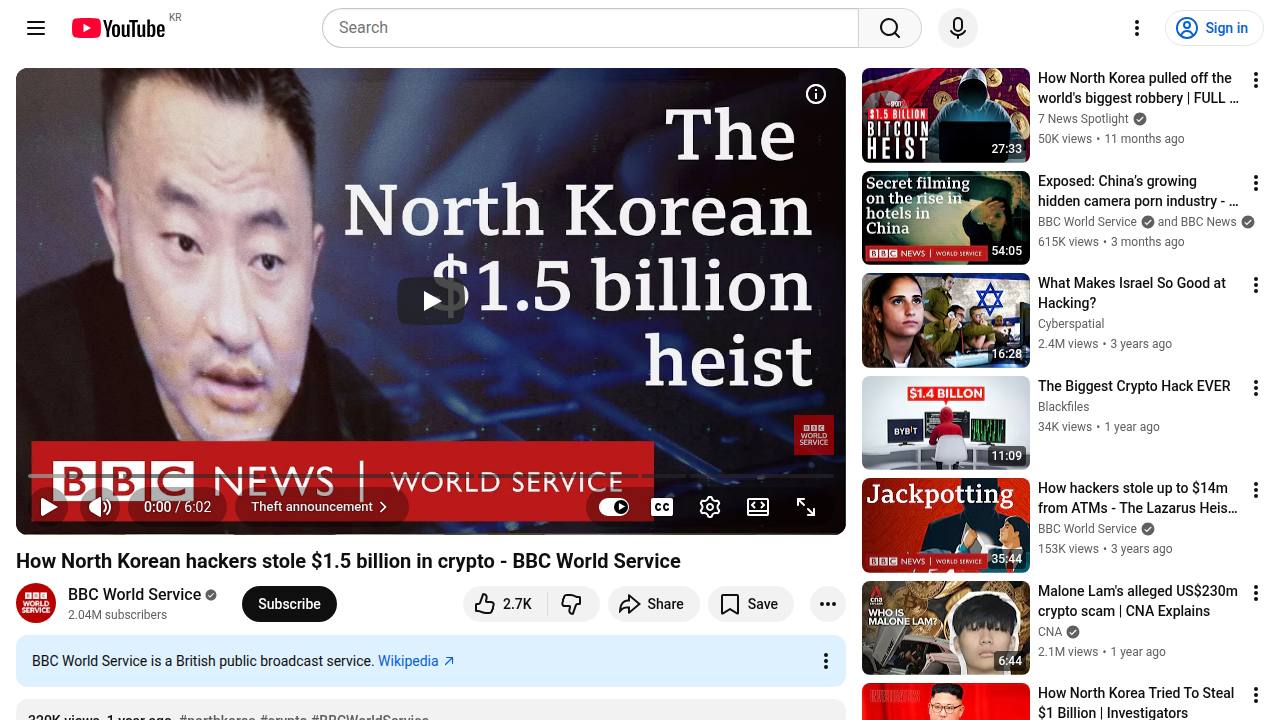Open Malone Lam crypto scam title

1138,601
